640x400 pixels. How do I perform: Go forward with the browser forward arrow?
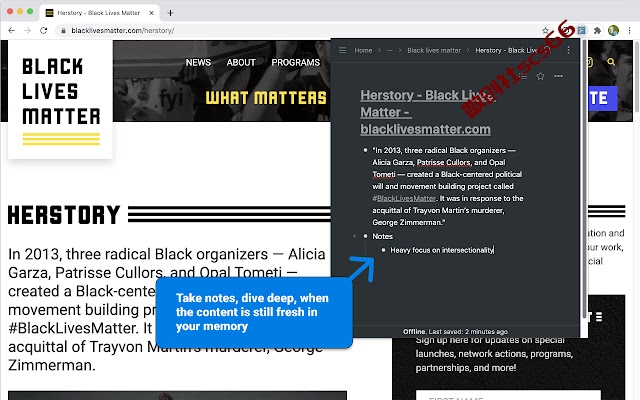[27, 31]
